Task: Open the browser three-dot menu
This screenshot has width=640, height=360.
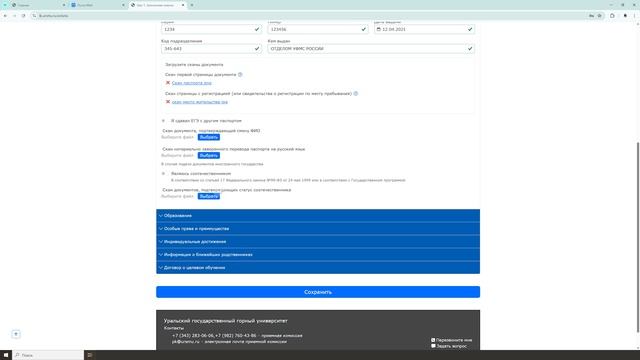Action: (x=635, y=16)
